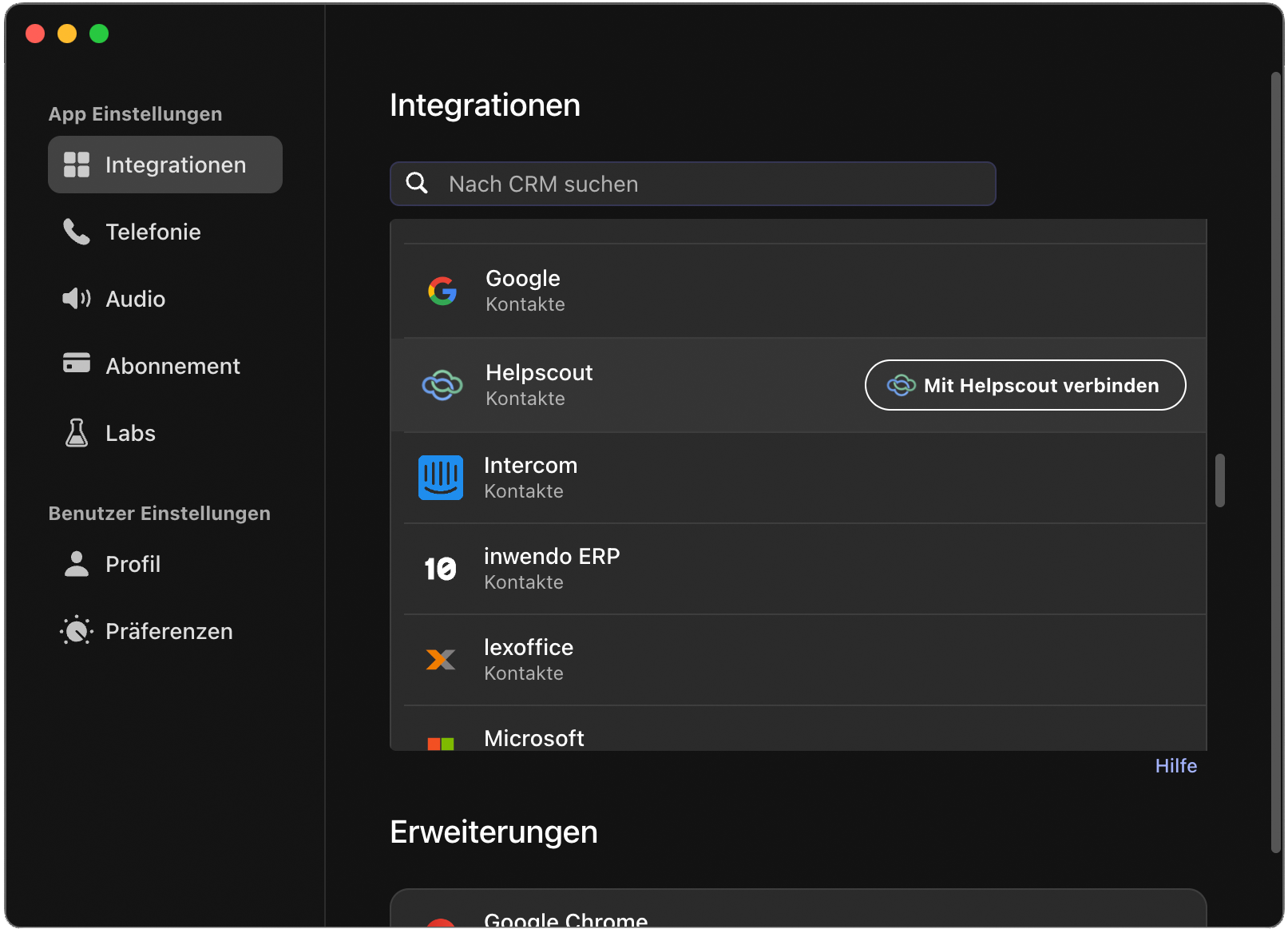Select the Helpscout integration title
This screenshot has width=1288, height=929.
[539, 372]
